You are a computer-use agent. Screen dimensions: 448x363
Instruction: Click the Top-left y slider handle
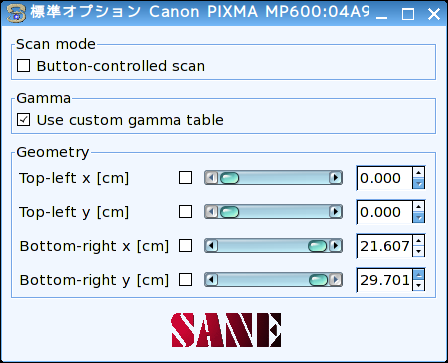click(230, 212)
